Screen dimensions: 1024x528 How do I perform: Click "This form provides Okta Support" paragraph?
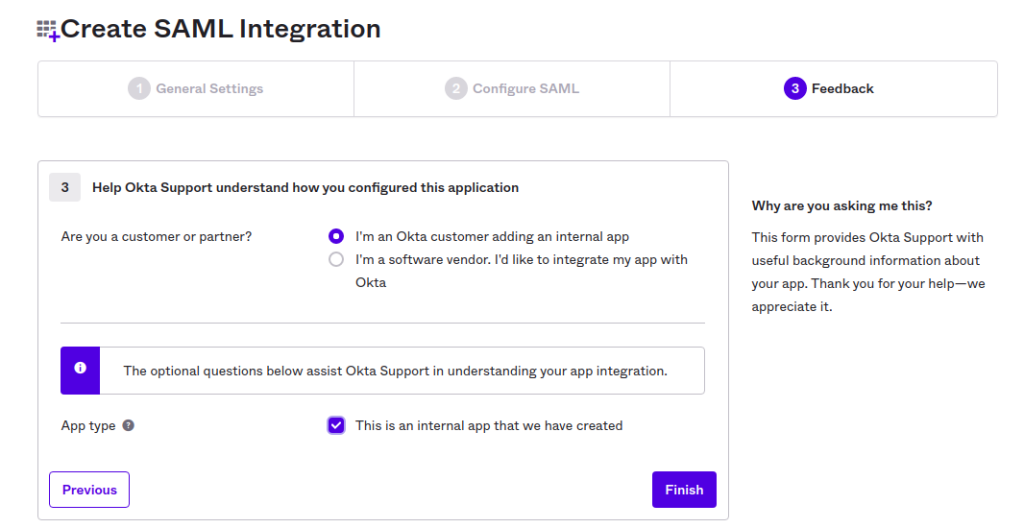869,272
